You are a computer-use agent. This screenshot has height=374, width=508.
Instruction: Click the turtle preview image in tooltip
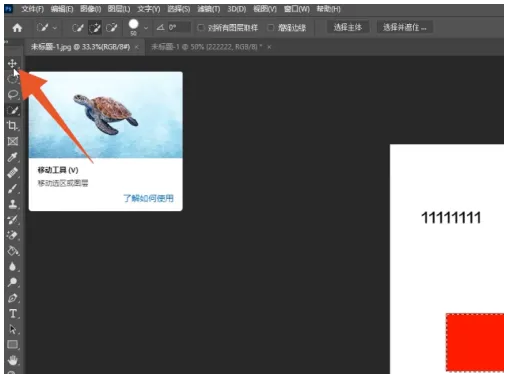(x=106, y=115)
